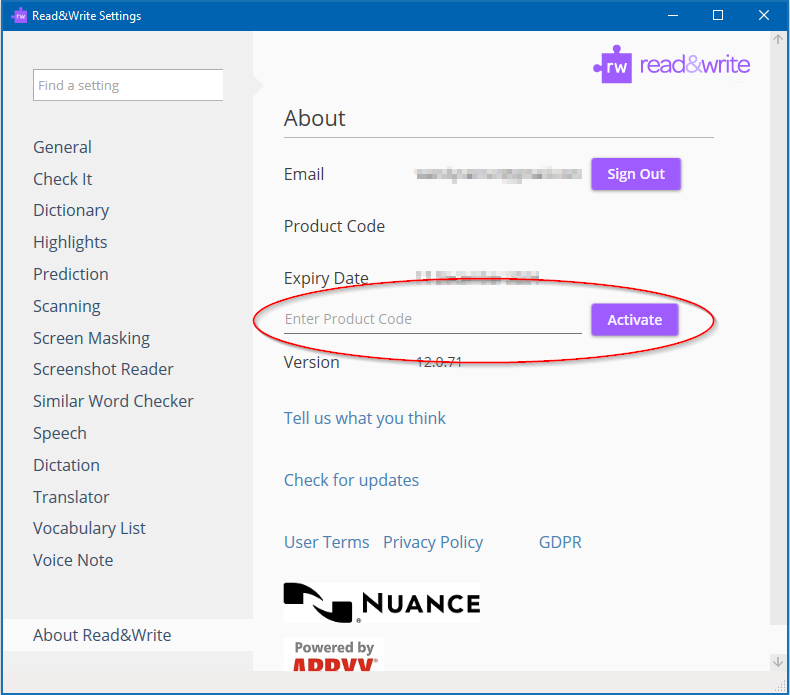The image size is (790, 695).
Task: Focus the Enter Product Code field
Action: pyautogui.click(x=433, y=320)
